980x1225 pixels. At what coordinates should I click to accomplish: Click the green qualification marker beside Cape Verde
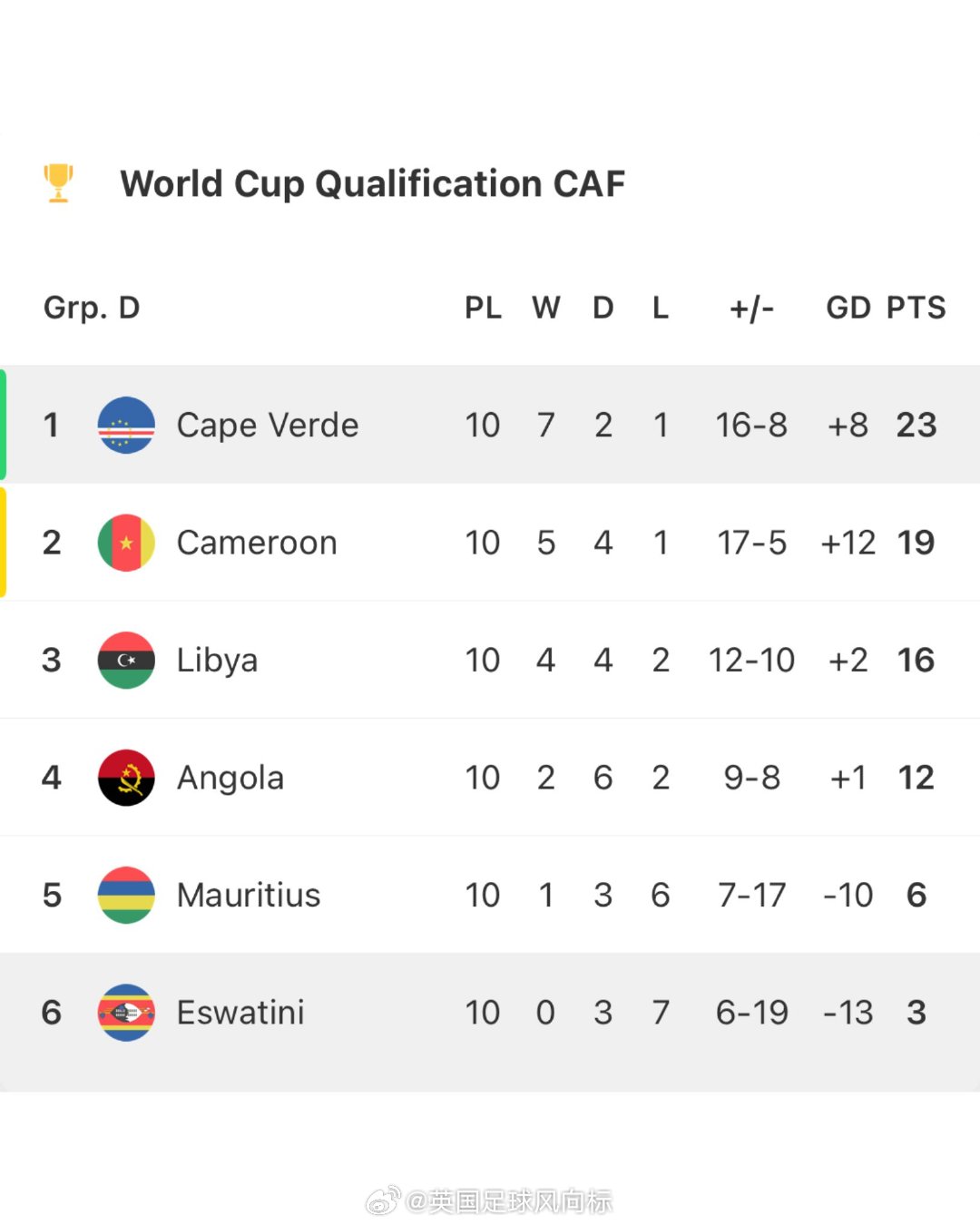4,425
